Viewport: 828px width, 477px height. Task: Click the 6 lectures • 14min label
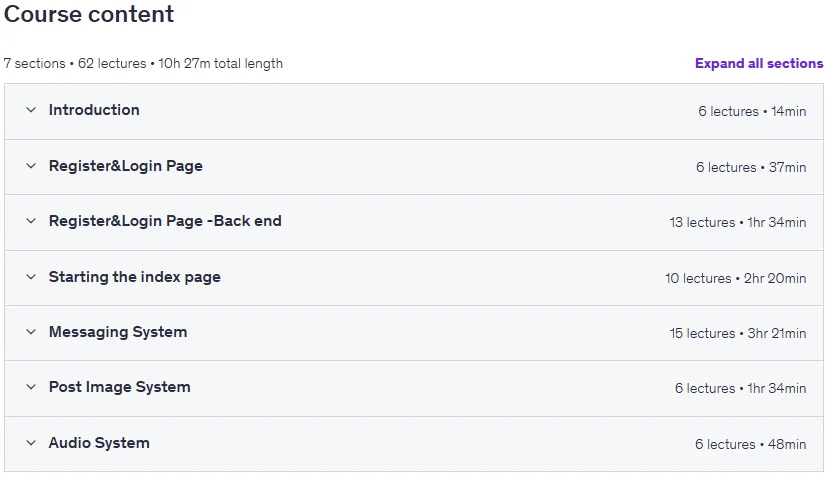(x=752, y=111)
